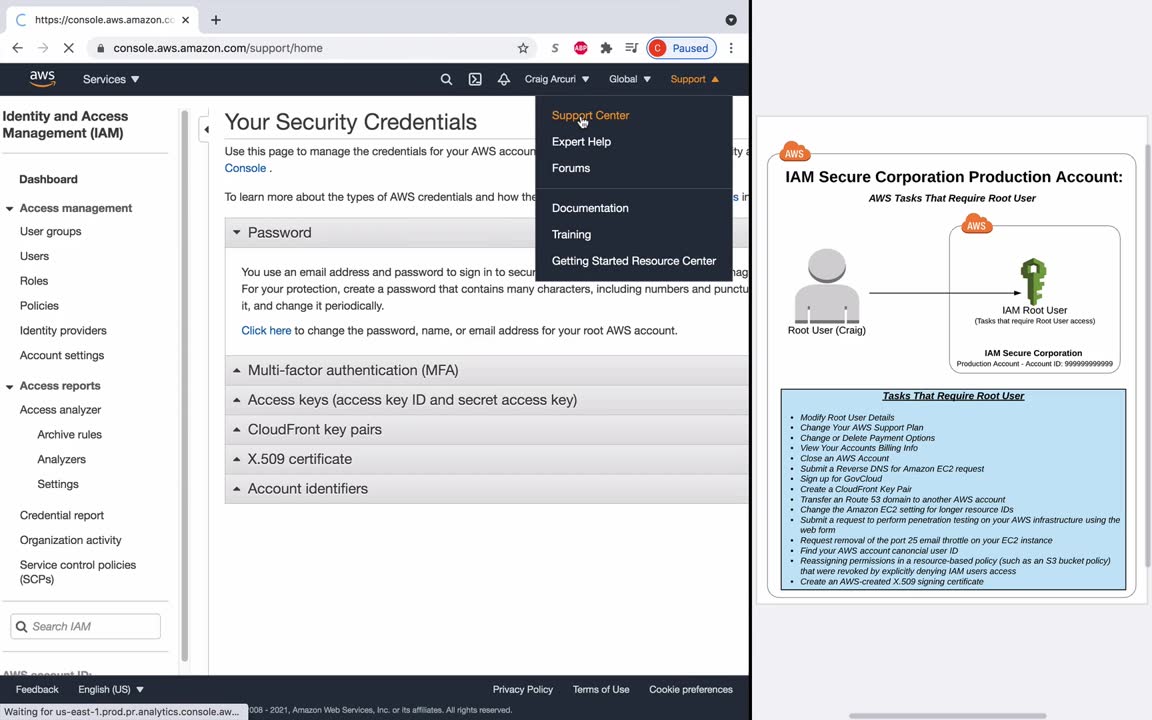This screenshot has width=1152, height=720.
Task: Open Policies in IAM sidebar
Action: click(39, 306)
